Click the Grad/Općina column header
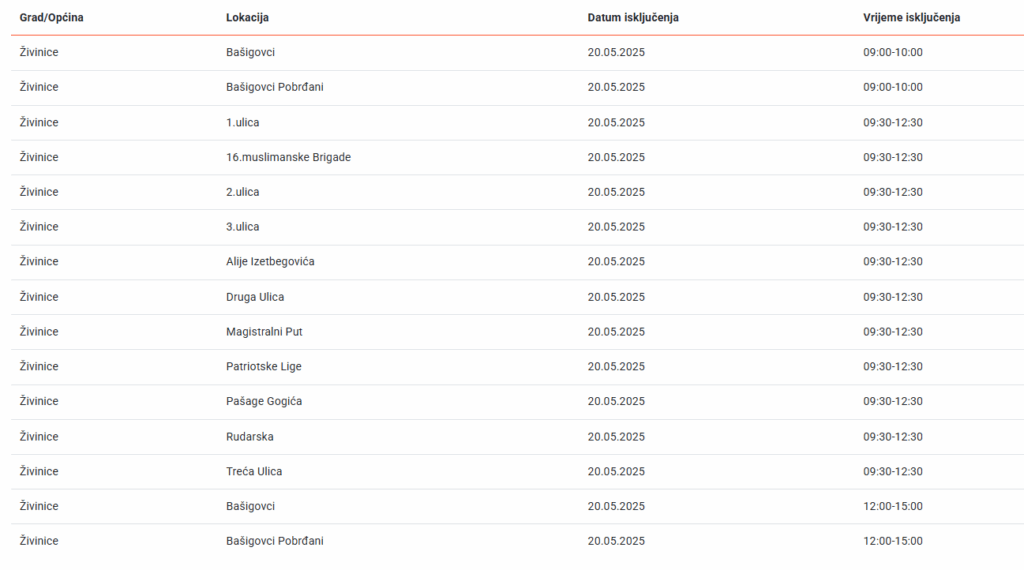Image resolution: width=1024 pixels, height=570 pixels. point(51,18)
